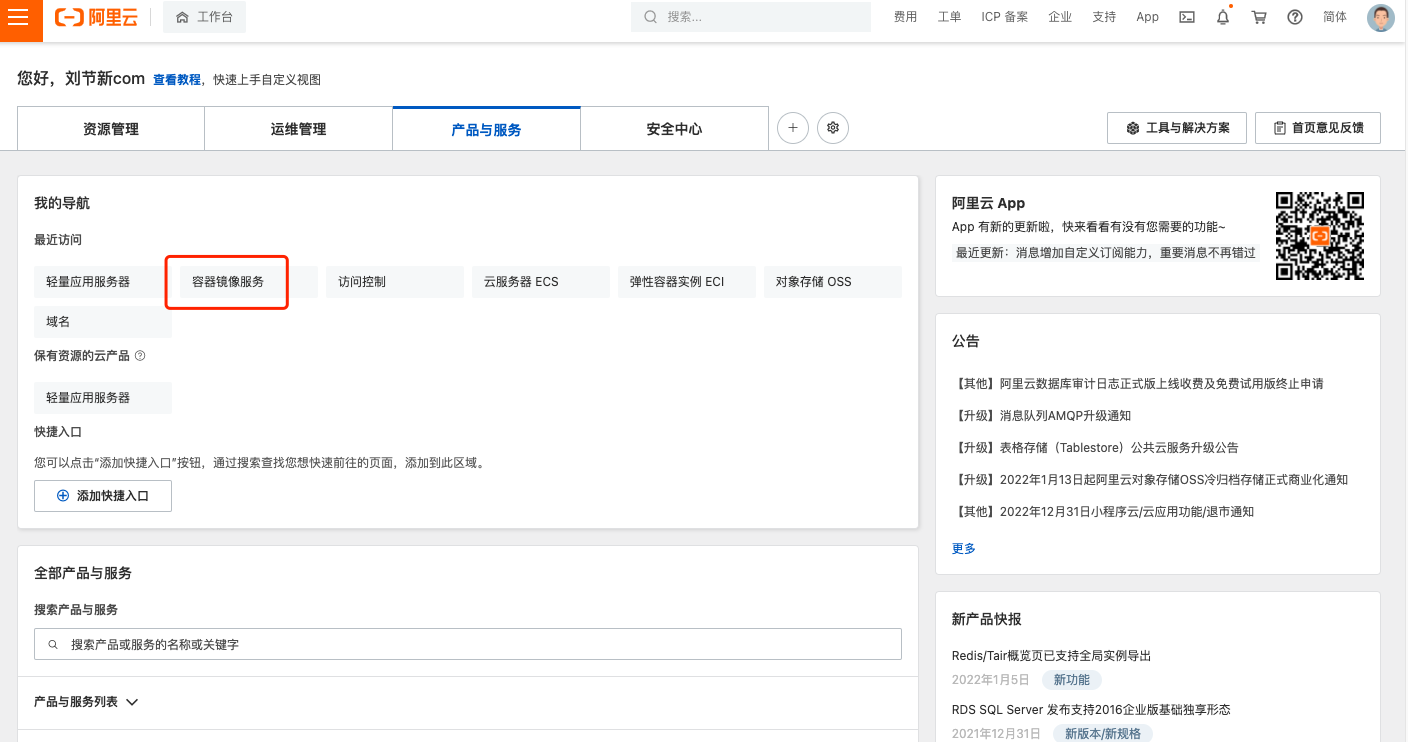The image size is (1408, 742).
Task: Open 访问控制 shortcut
Action: (395, 282)
